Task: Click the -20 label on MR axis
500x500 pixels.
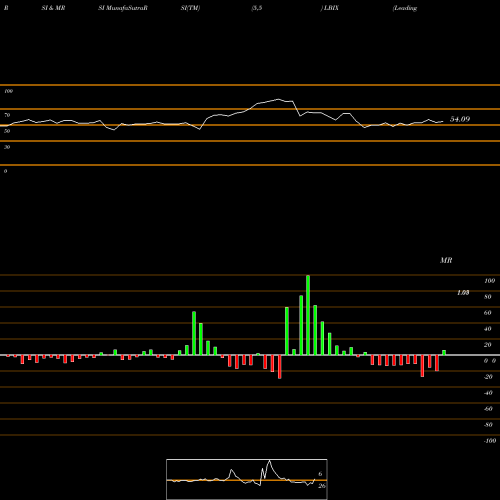Action: coord(488,377)
